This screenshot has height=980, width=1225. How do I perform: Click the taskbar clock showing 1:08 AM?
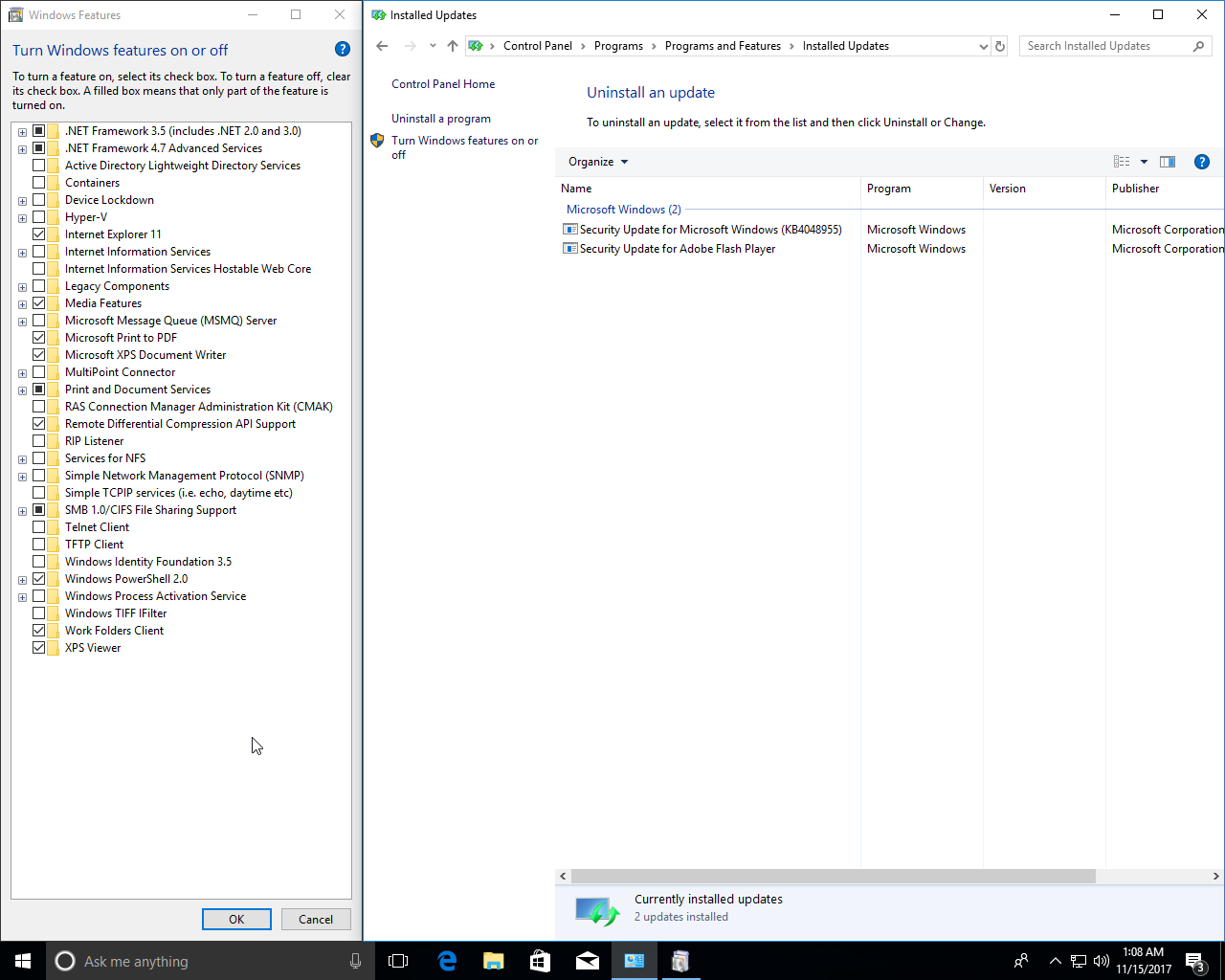click(x=1144, y=961)
